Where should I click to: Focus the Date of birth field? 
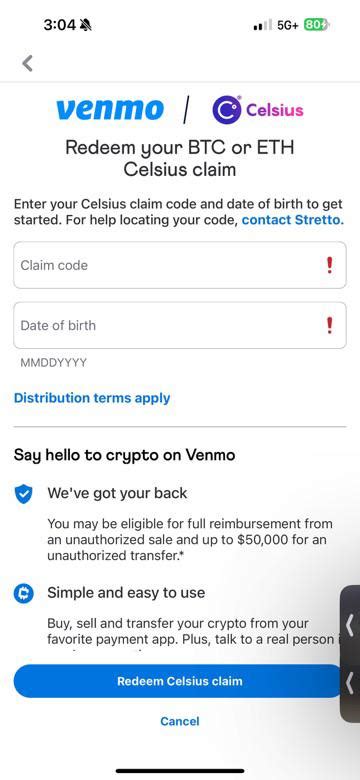(x=180, y=325)
